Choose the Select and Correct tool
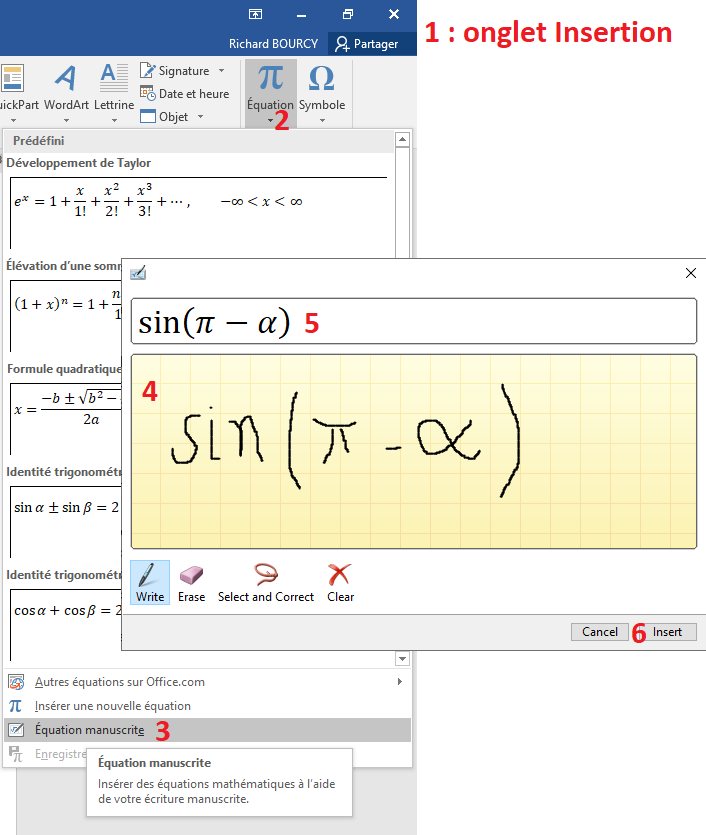This screenshot has width=706, height=835. [266, 583]
